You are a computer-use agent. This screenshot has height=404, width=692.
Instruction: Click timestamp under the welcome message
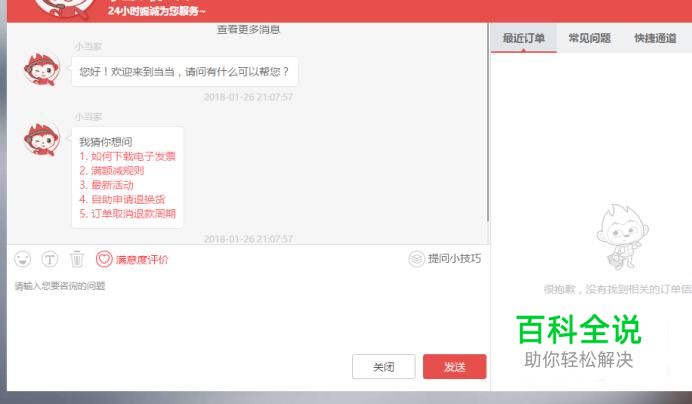point(248,97)
